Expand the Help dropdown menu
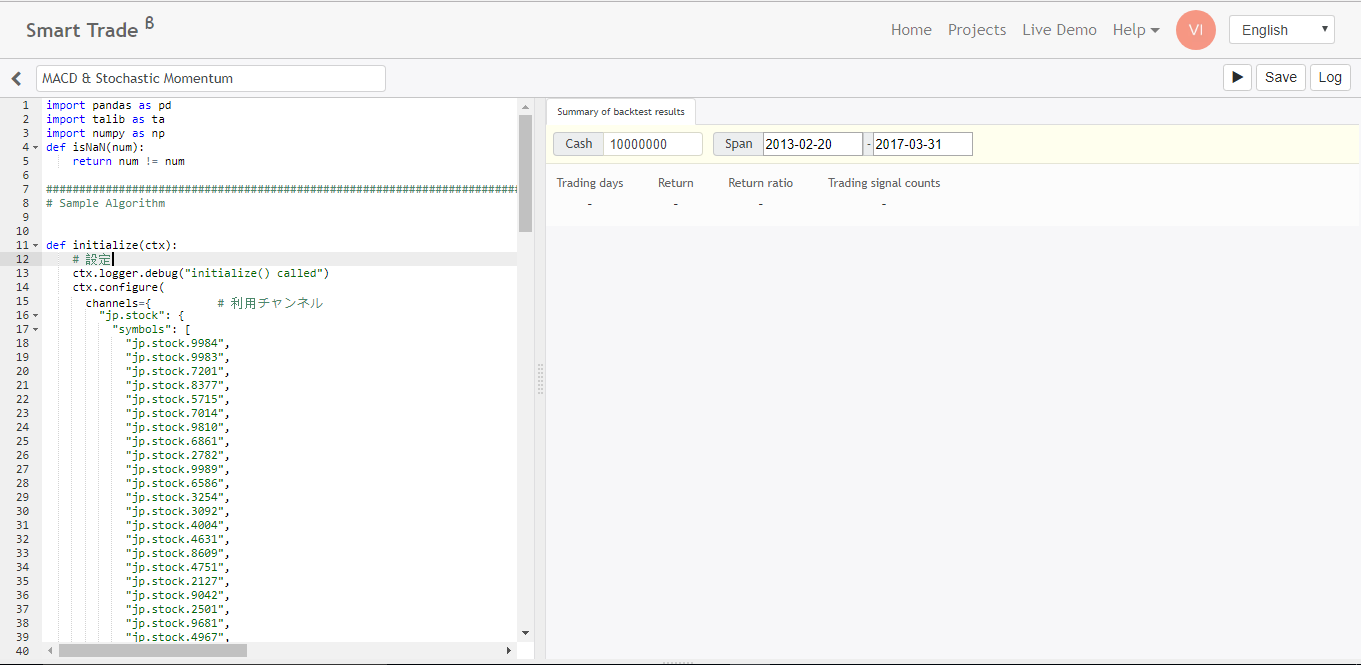1366x665 pixels. coord(1136,30)
